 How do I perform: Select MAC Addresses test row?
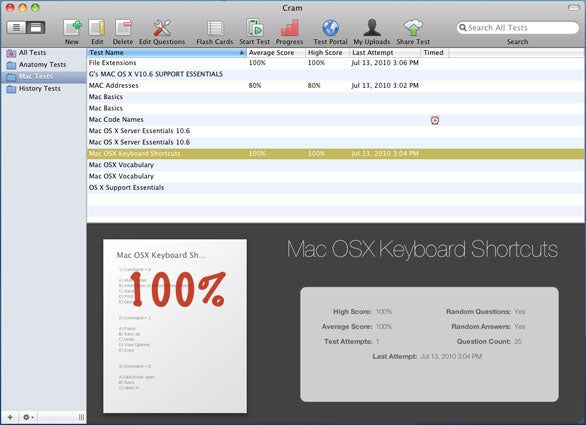(336, 86)
